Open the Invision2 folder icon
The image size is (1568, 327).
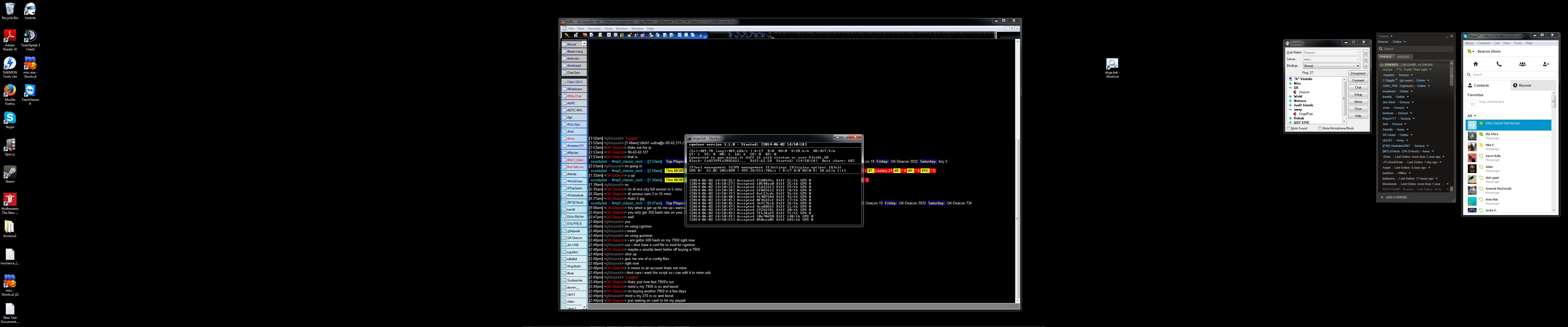(x=10, y=229)
